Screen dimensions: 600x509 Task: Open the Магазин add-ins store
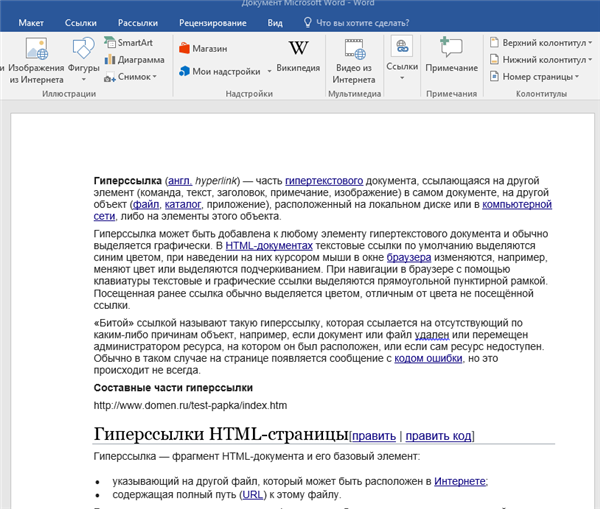point(203,49)
